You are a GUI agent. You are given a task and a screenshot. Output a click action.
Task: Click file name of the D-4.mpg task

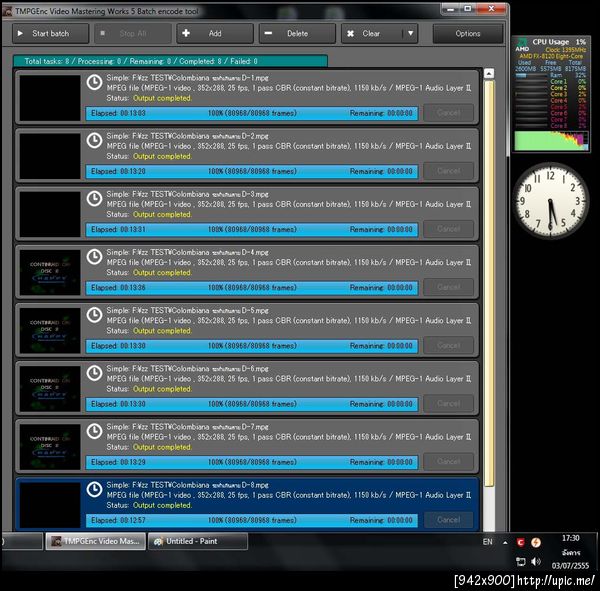[188, 252]
